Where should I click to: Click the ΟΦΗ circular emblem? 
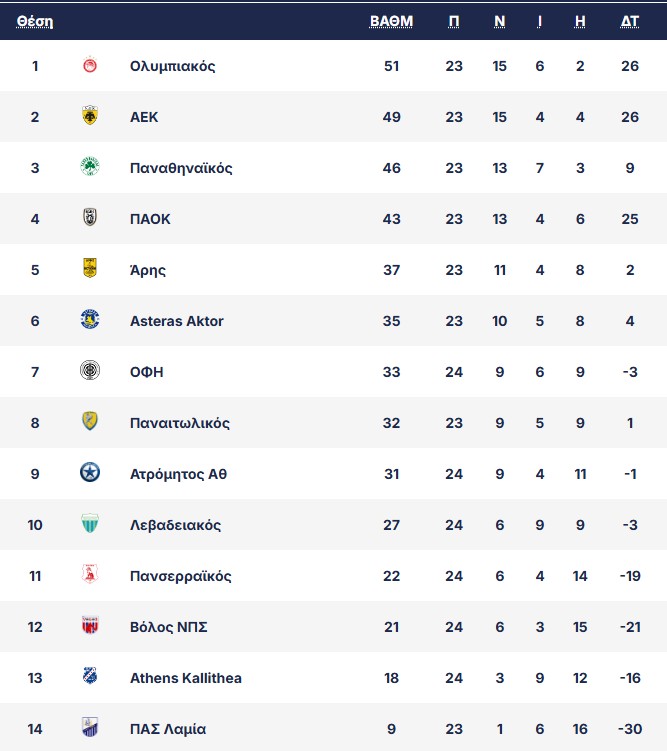coord(90,371)
